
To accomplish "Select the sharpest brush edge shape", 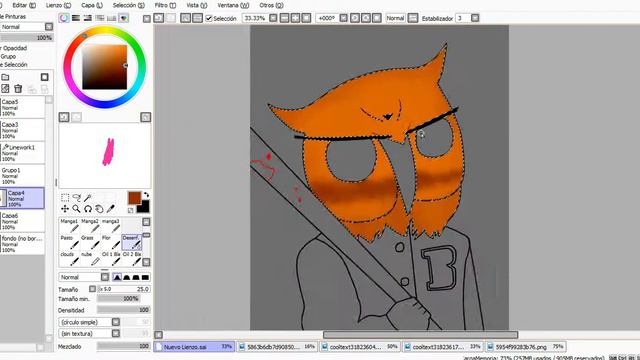I will pos(117,277).
